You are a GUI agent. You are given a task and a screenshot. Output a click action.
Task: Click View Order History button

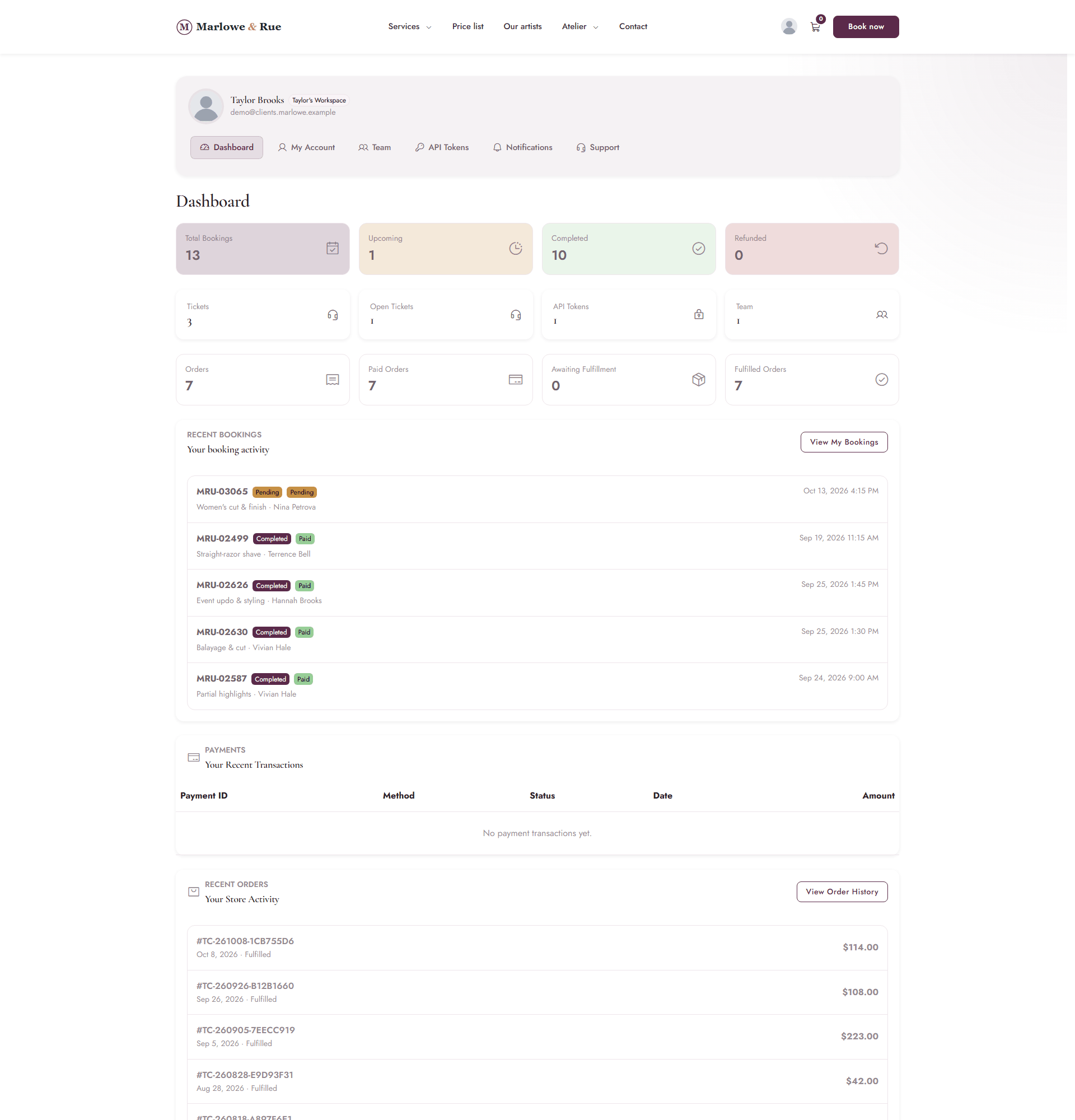842,892
